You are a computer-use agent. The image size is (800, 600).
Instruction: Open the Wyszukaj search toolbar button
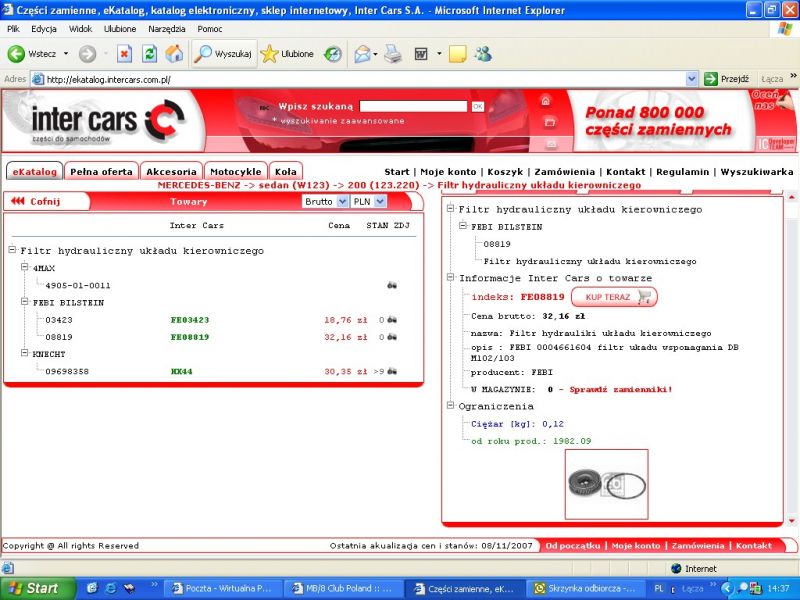click(x=224, y=54)
